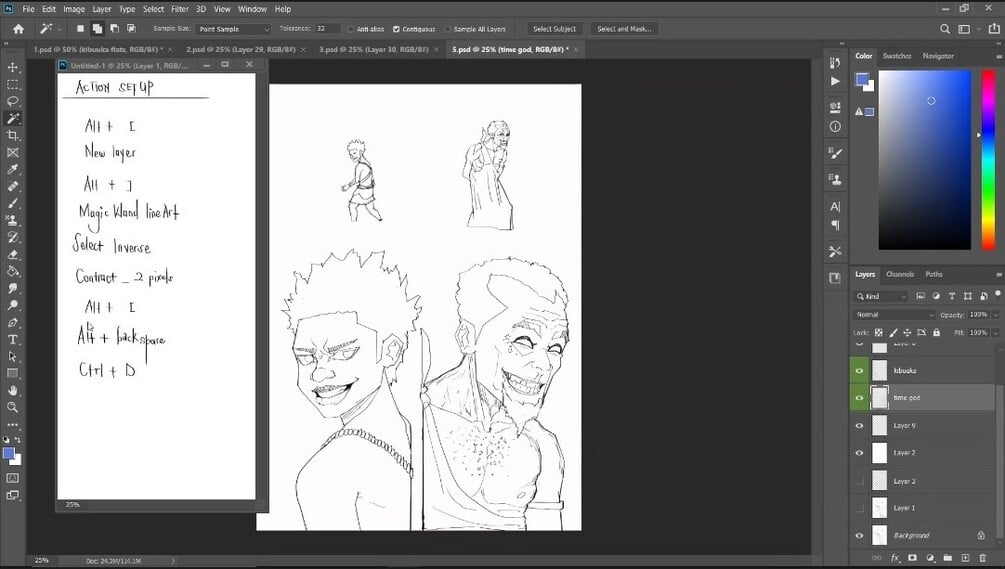The height and width of the screenshot is (569, 1005).
Task: Hide the Background layer
Action: (860, 536)
